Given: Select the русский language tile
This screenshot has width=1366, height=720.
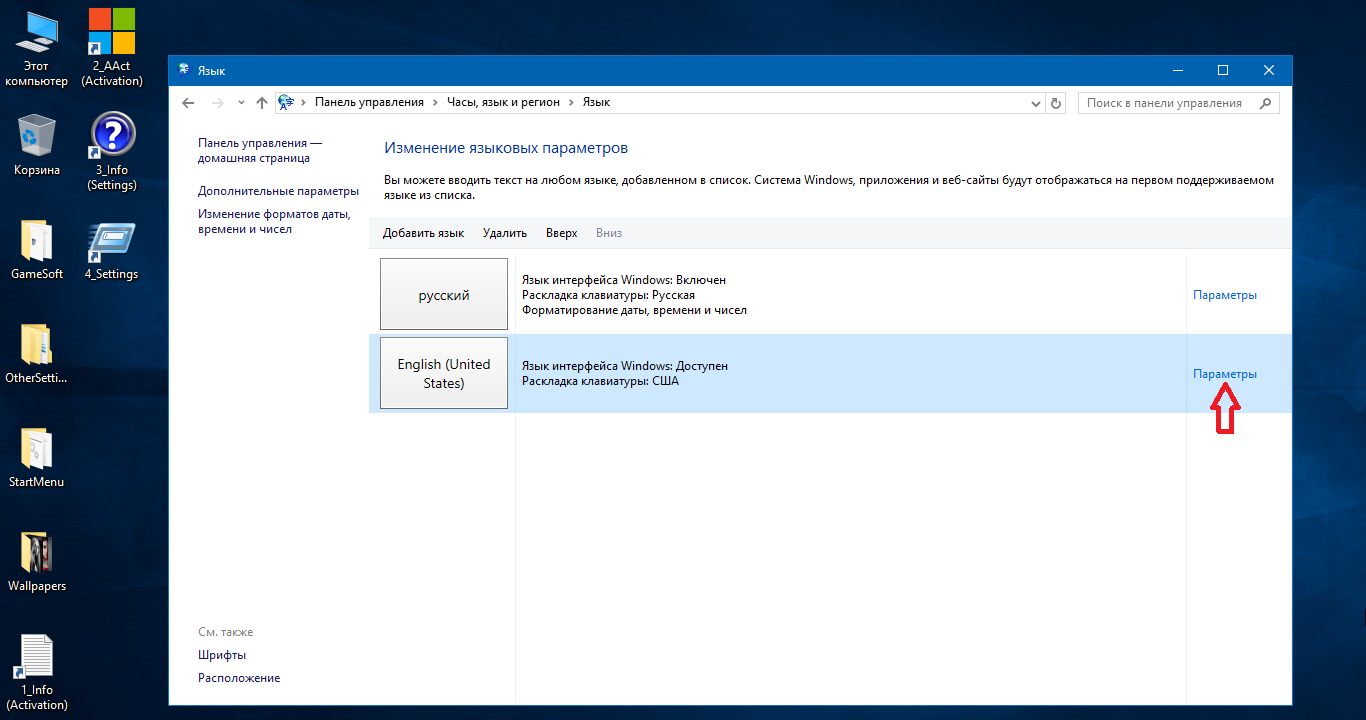Looking at the screenshot, I should 444,295.
